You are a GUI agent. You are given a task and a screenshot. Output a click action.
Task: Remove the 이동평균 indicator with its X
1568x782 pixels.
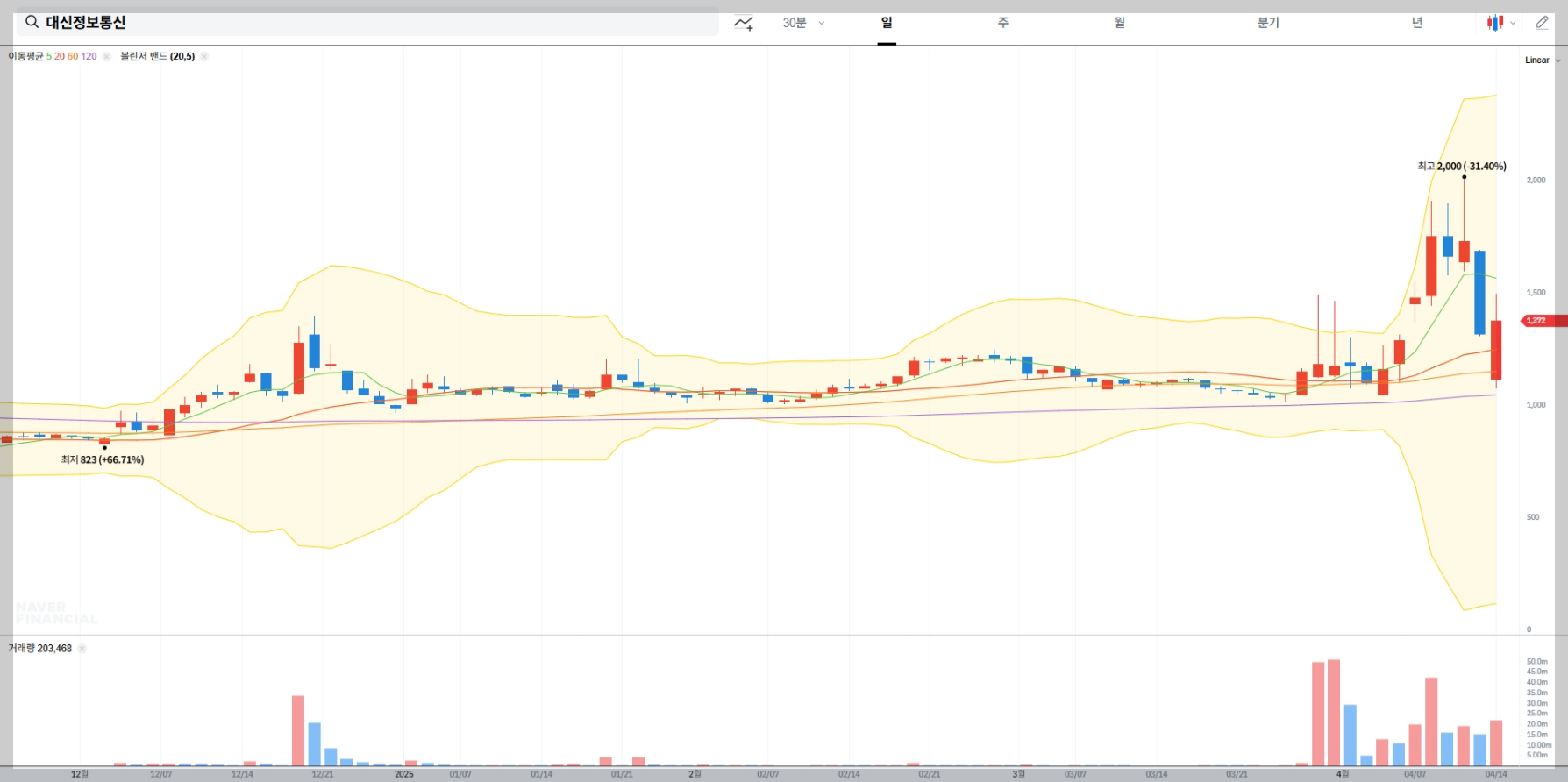(106, 56)
